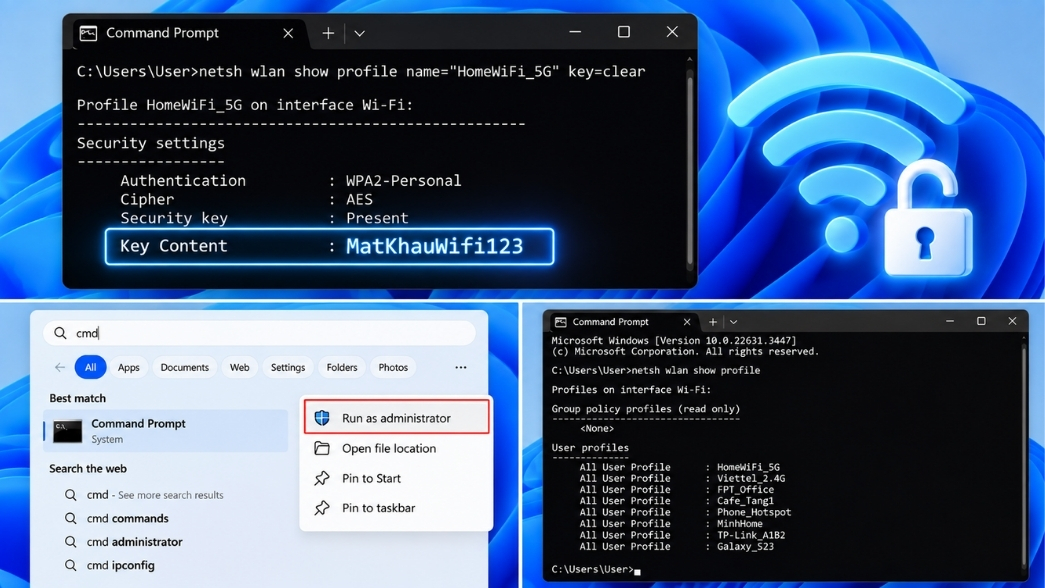Close the tab in bottom-right Command Prompt window
1045x588 pixels.
click(686, 322)
